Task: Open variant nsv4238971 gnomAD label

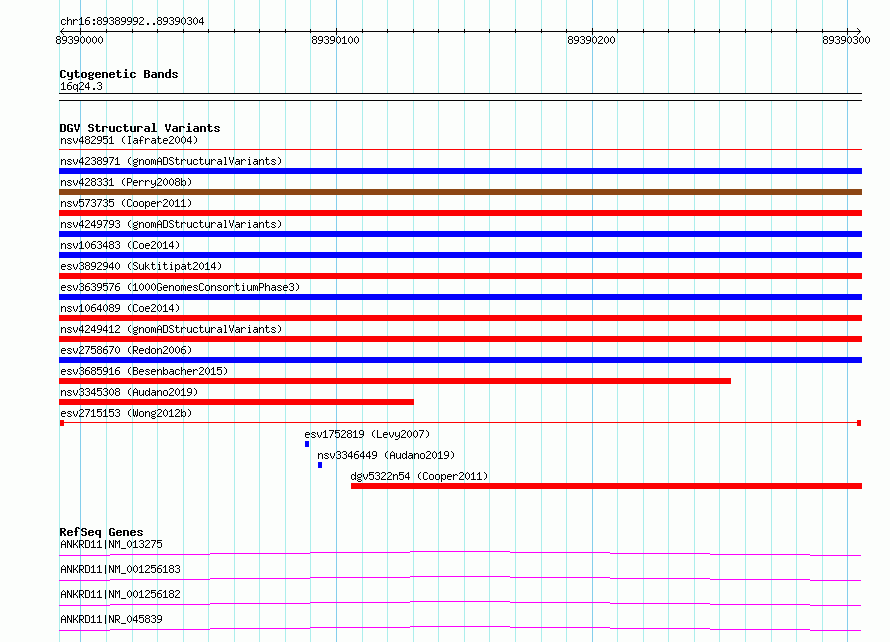Action: point(171,161)
